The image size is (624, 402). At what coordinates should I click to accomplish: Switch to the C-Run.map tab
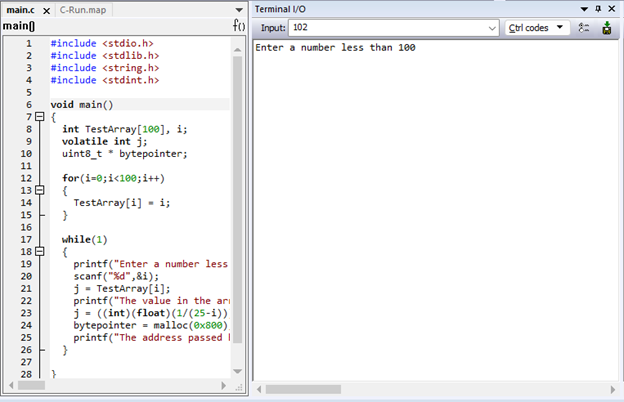[82, 10]
